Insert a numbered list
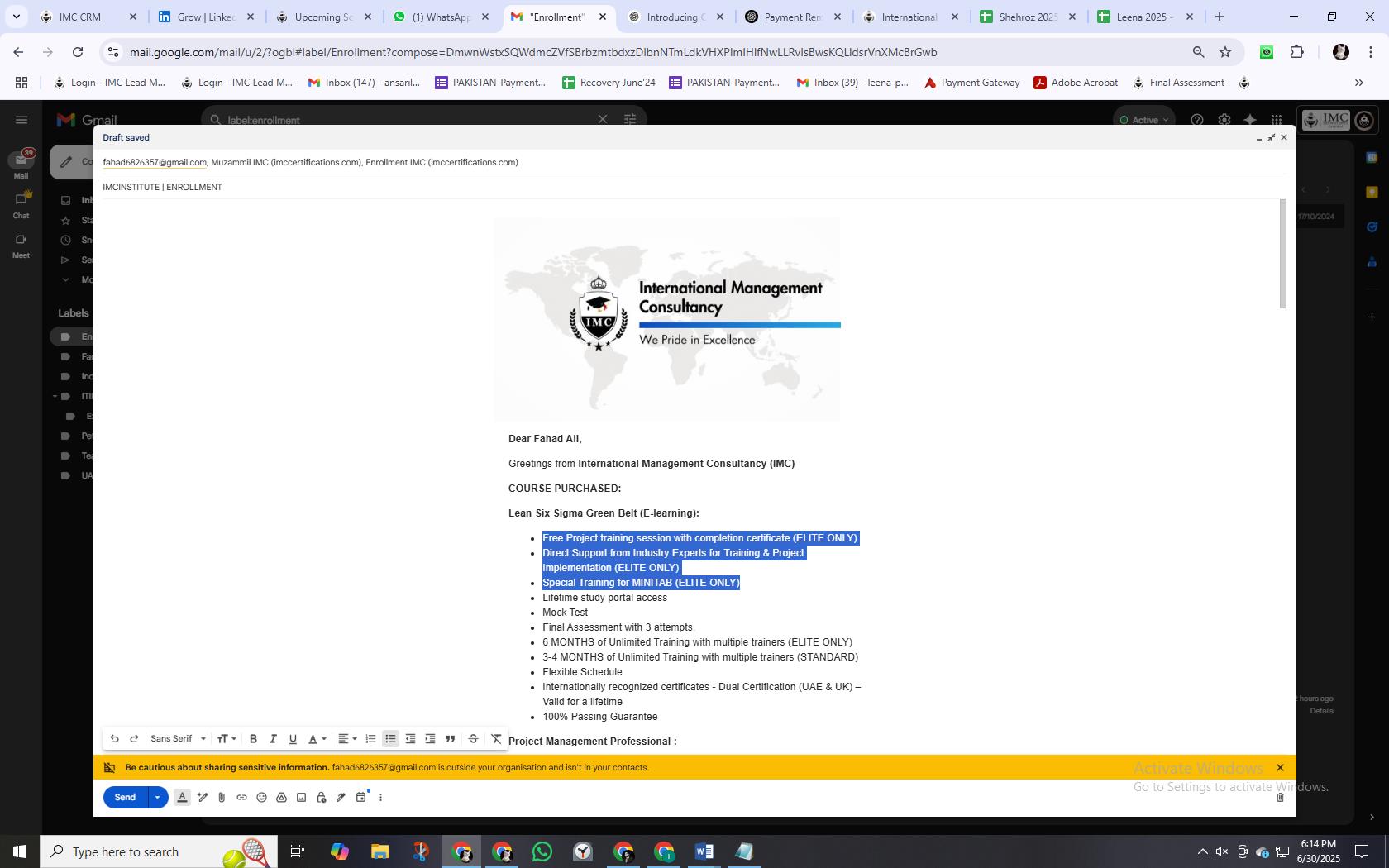Screen dimensions: 1389x868 (x=370, y=739)
